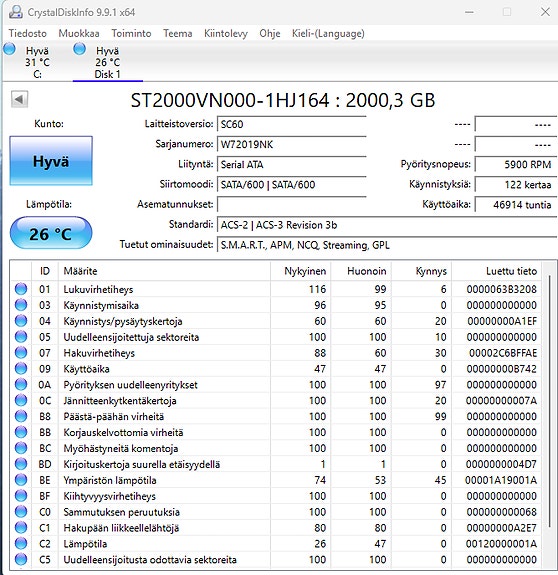The image size is (558, 575).
Task: Click status orb for Käyttöaika row 09
Action: pos(21,369)
